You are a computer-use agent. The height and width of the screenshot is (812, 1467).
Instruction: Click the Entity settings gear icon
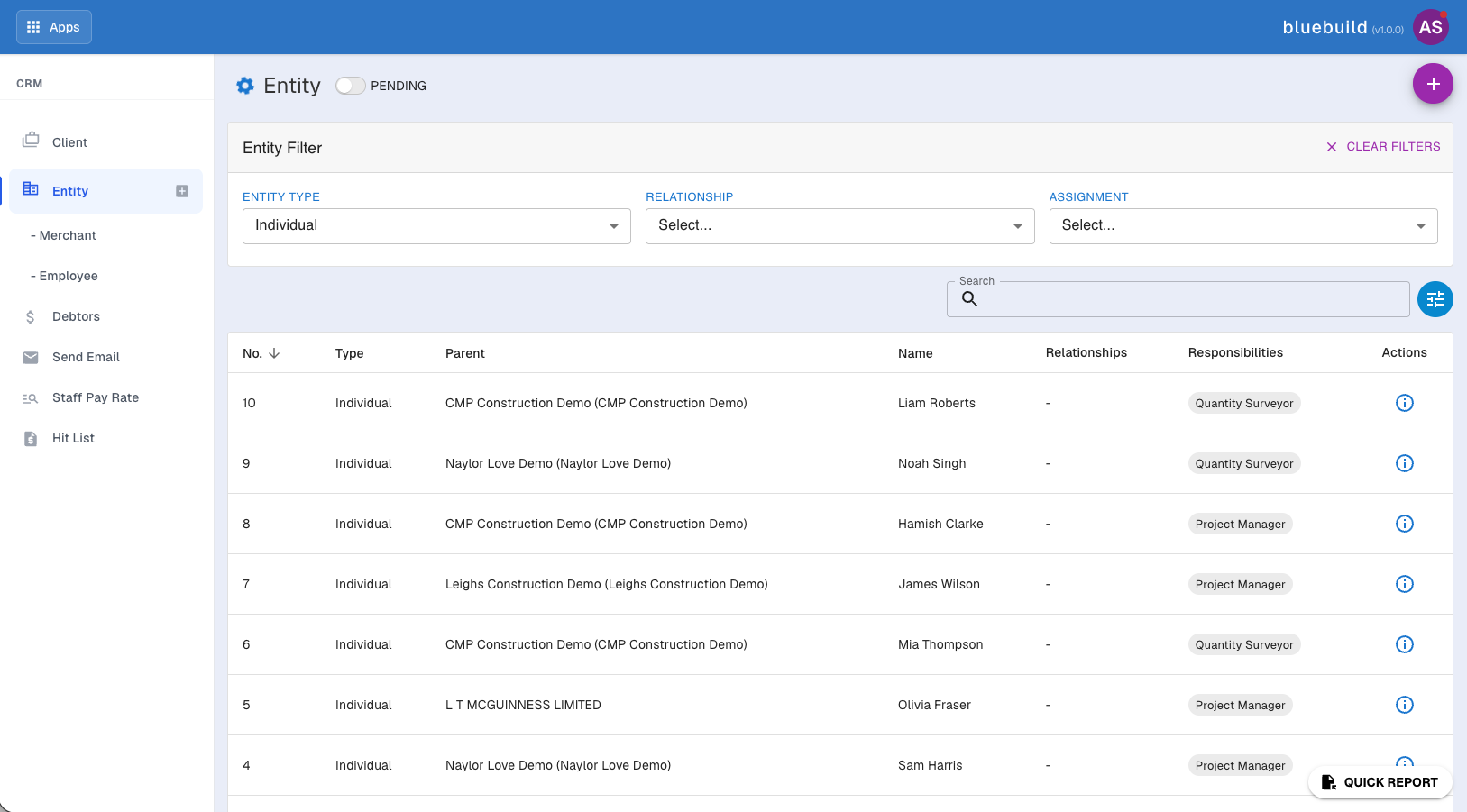coord(245,86)
